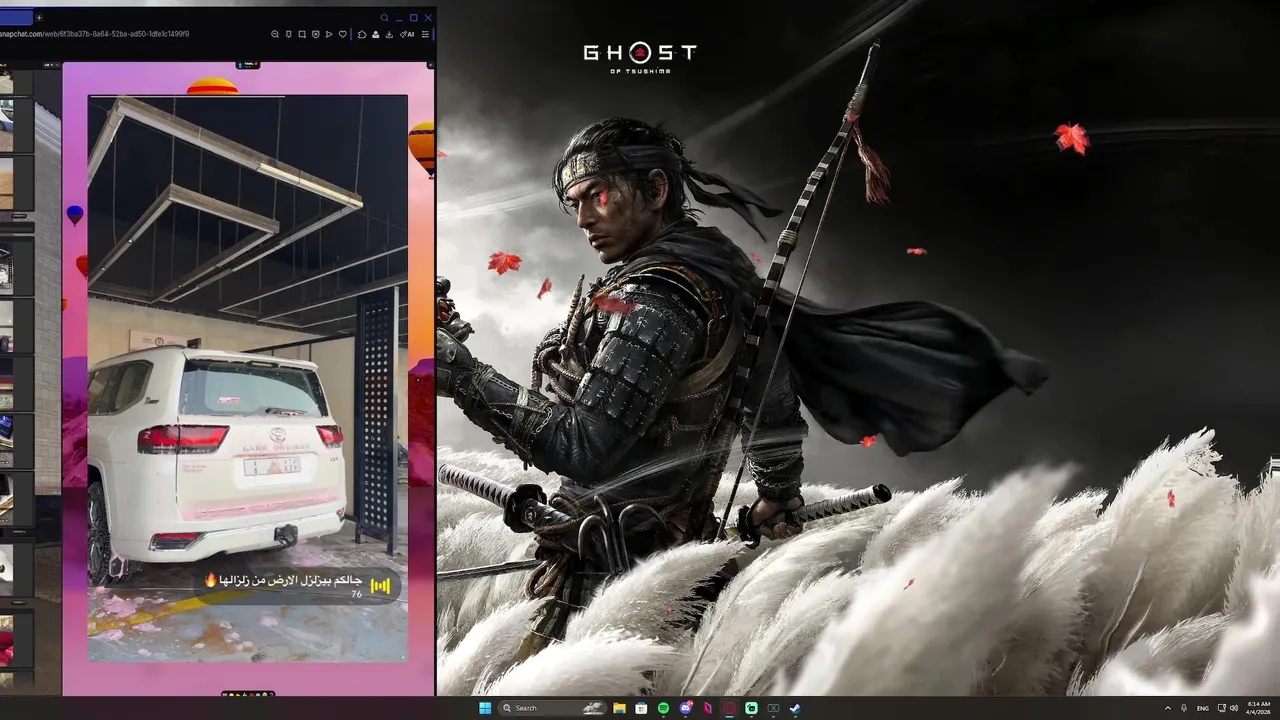Open the Windows Start menu
The width and height of the screenshot is (1280, 720).
[x=485, y=708]
